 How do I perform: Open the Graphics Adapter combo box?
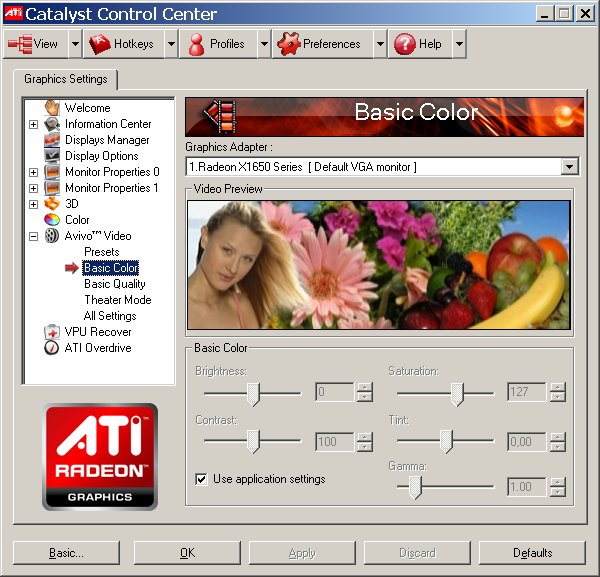(x=382, y=167)
